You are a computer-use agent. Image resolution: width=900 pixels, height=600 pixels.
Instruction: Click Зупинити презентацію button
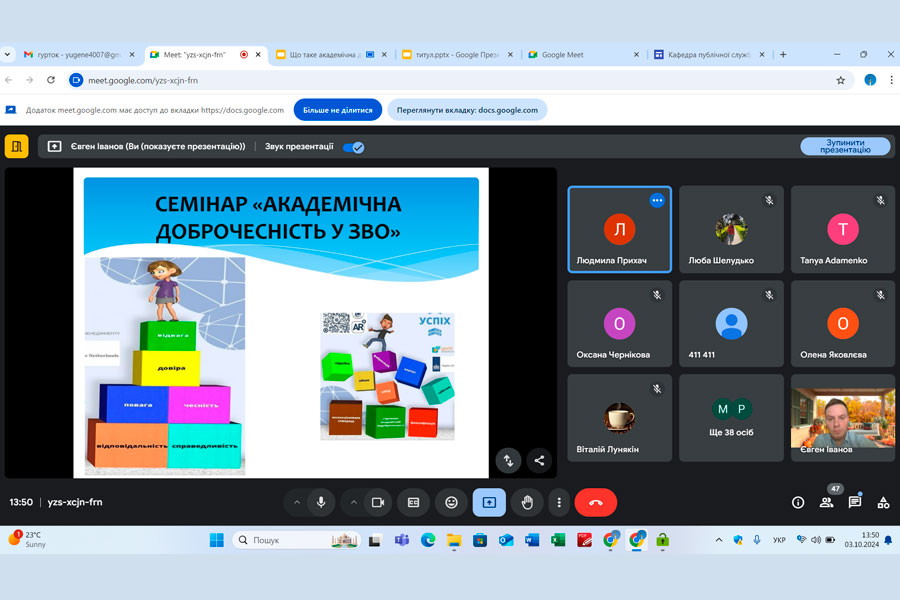point(845,146)
